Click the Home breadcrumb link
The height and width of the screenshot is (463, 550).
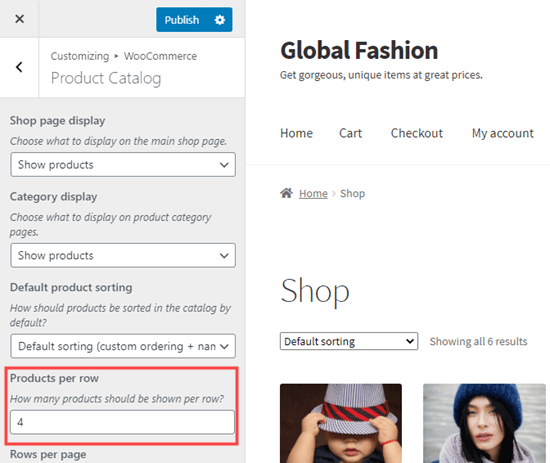(x=313, y=193)
